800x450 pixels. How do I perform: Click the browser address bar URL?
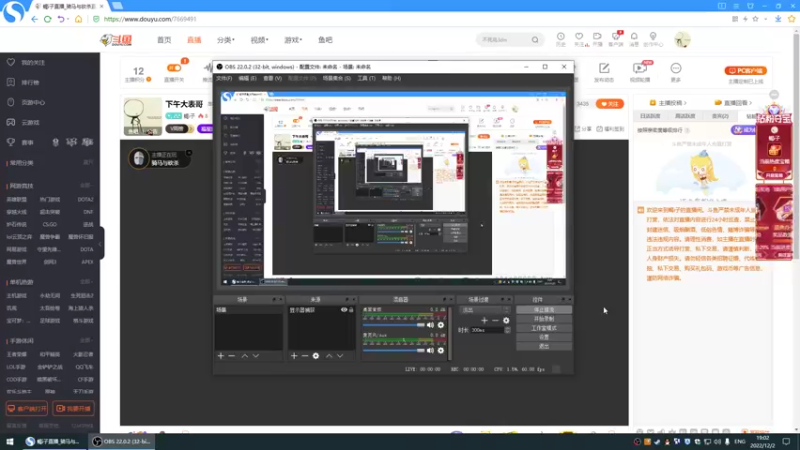tap(150, 19)
